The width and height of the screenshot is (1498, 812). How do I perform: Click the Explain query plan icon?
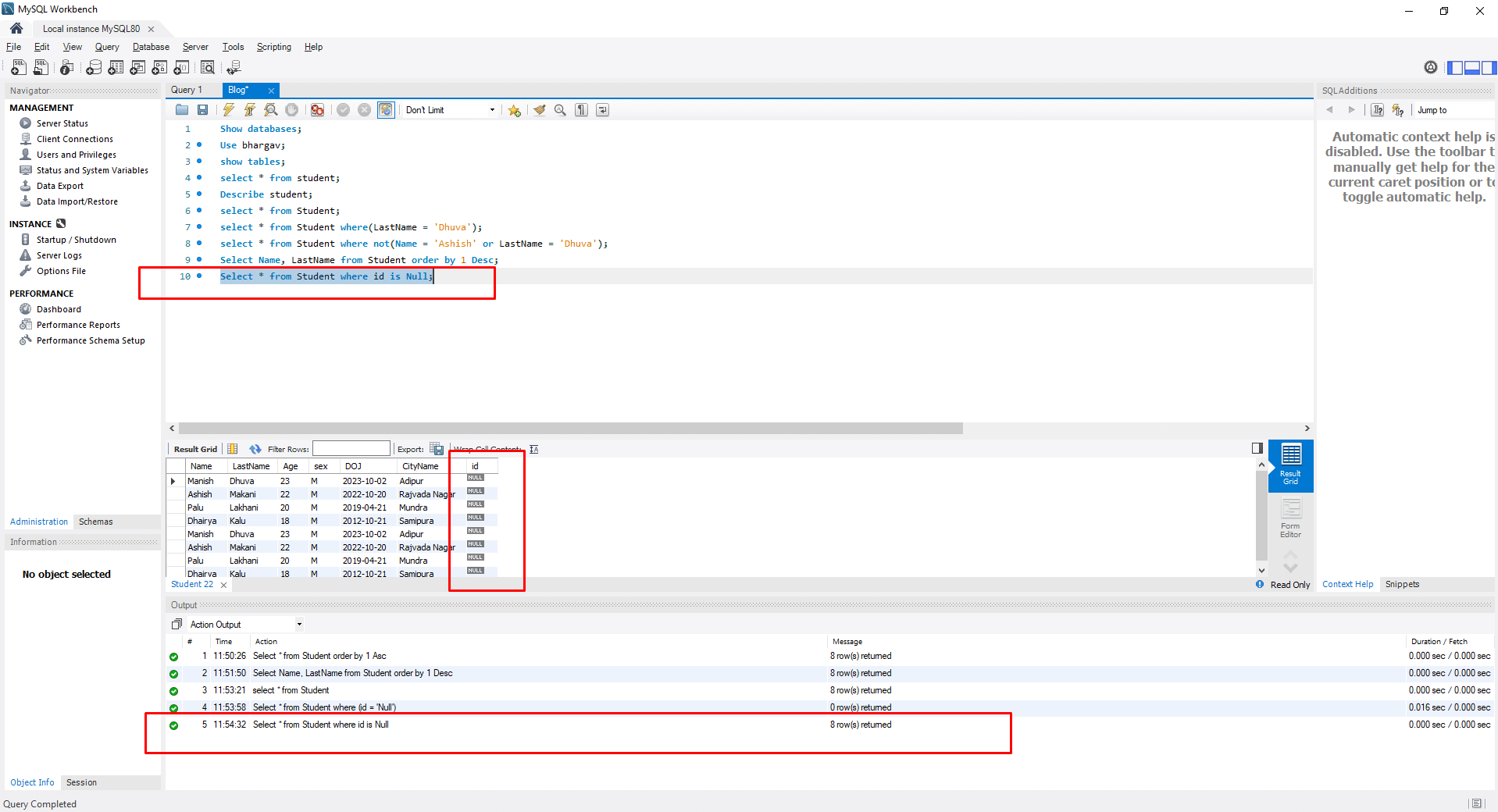coord(270,110)
